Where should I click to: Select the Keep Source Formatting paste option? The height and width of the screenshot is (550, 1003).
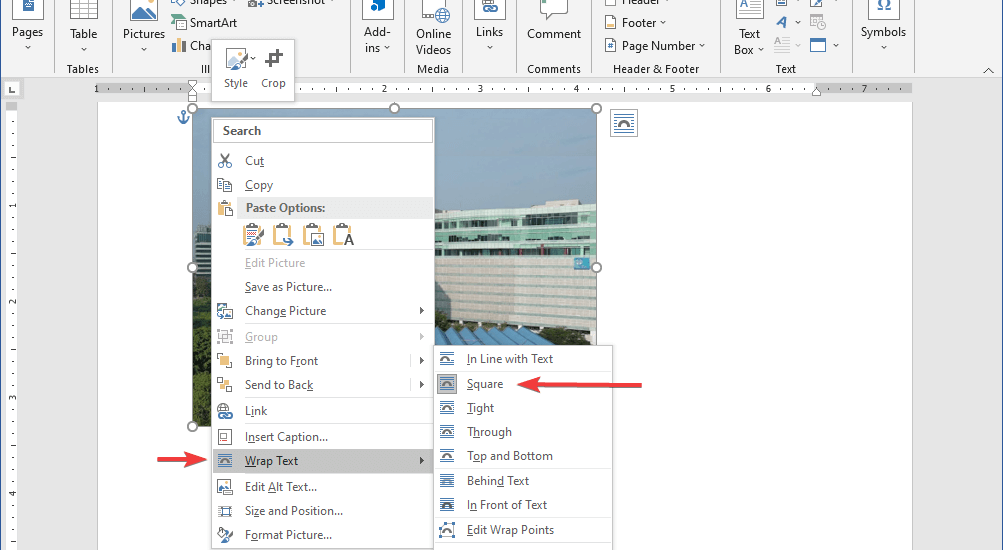(x=253, y=235)
